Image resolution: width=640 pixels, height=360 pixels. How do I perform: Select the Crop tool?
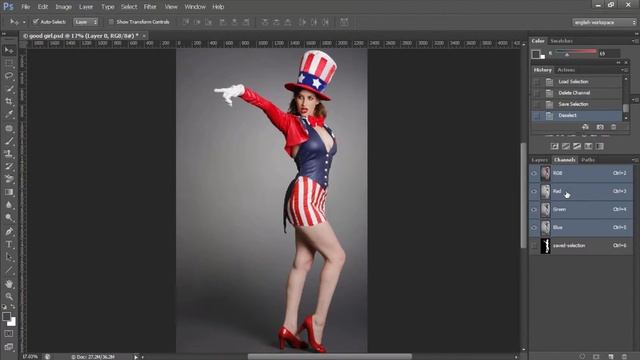tap(9, 101)
